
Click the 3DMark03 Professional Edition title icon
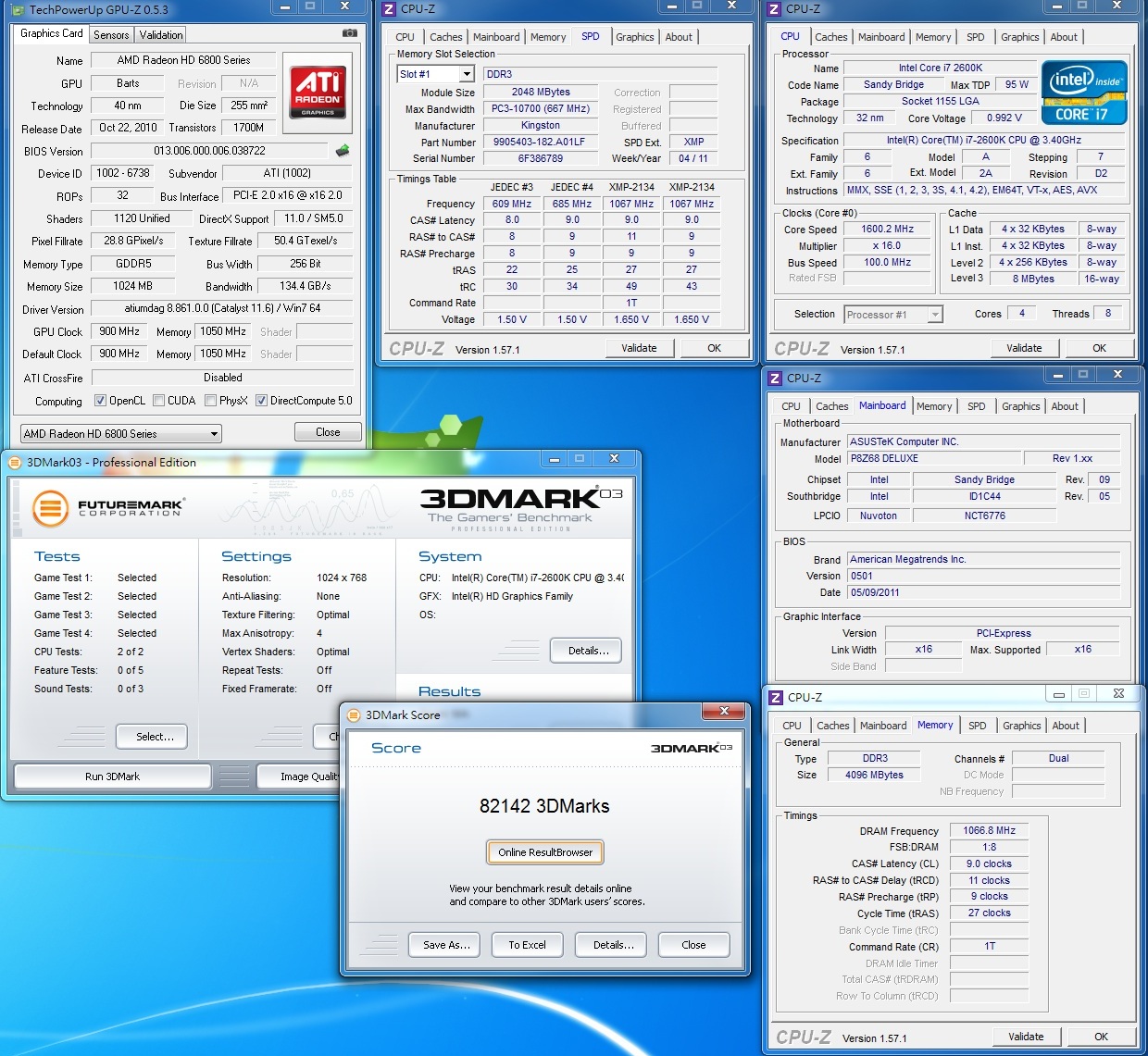15,462
